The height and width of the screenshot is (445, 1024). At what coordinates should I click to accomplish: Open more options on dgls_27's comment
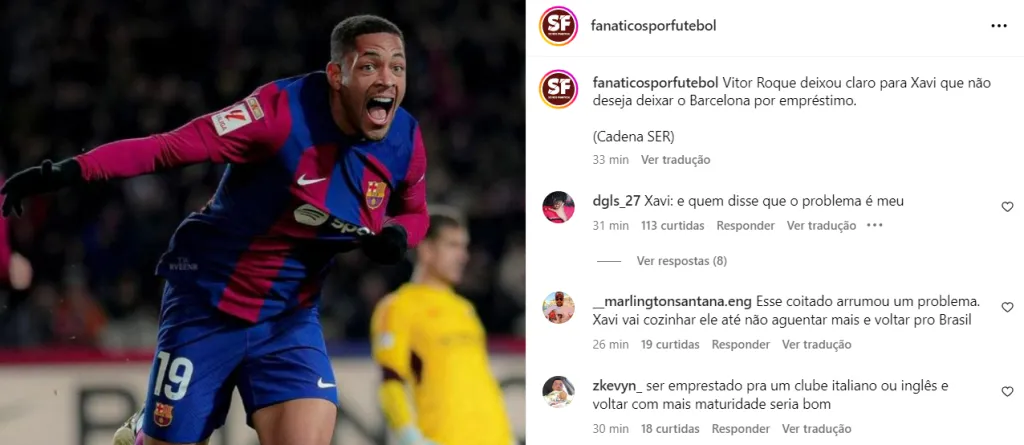[x=874, y=225]
